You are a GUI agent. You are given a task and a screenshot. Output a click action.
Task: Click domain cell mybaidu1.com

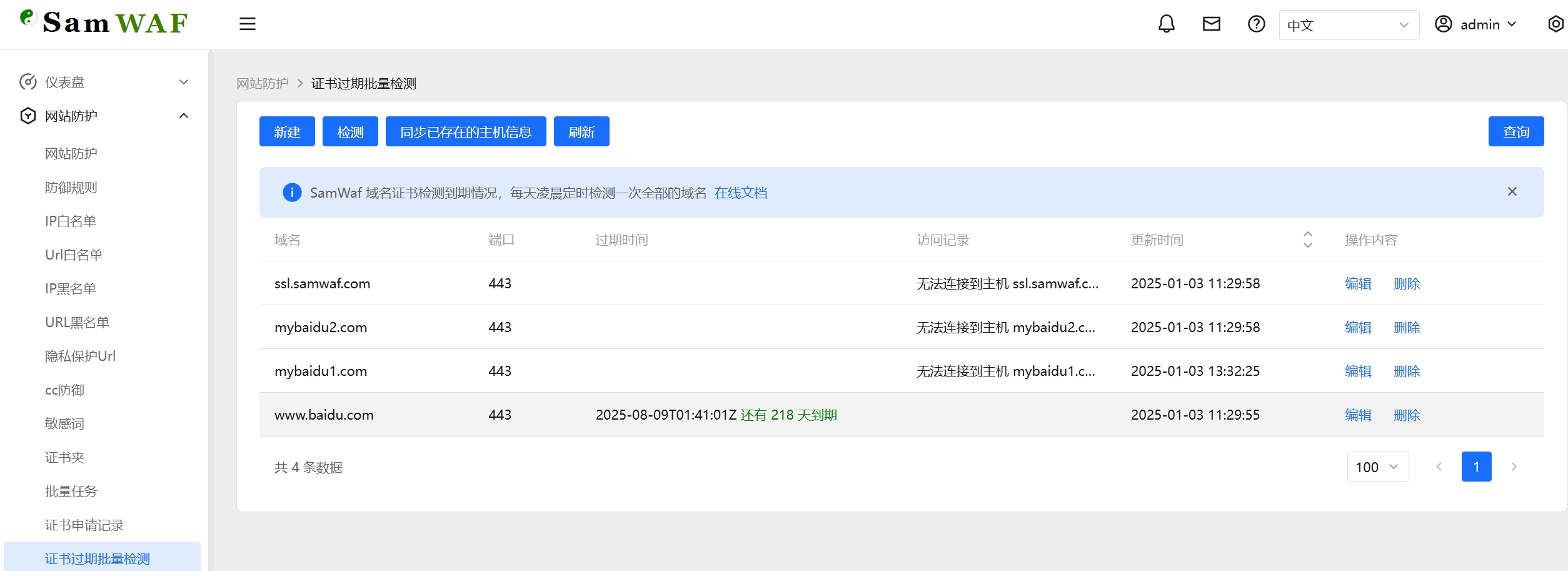[x=321, y=371]
